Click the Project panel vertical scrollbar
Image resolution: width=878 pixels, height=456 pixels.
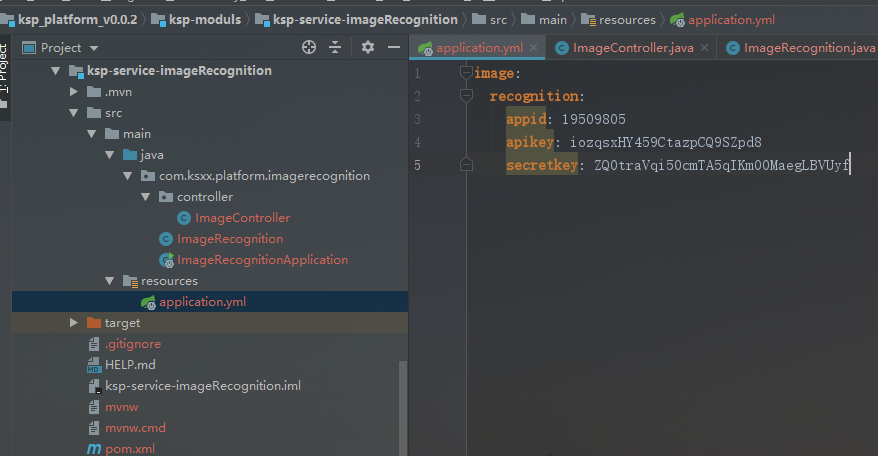point(402,408)
